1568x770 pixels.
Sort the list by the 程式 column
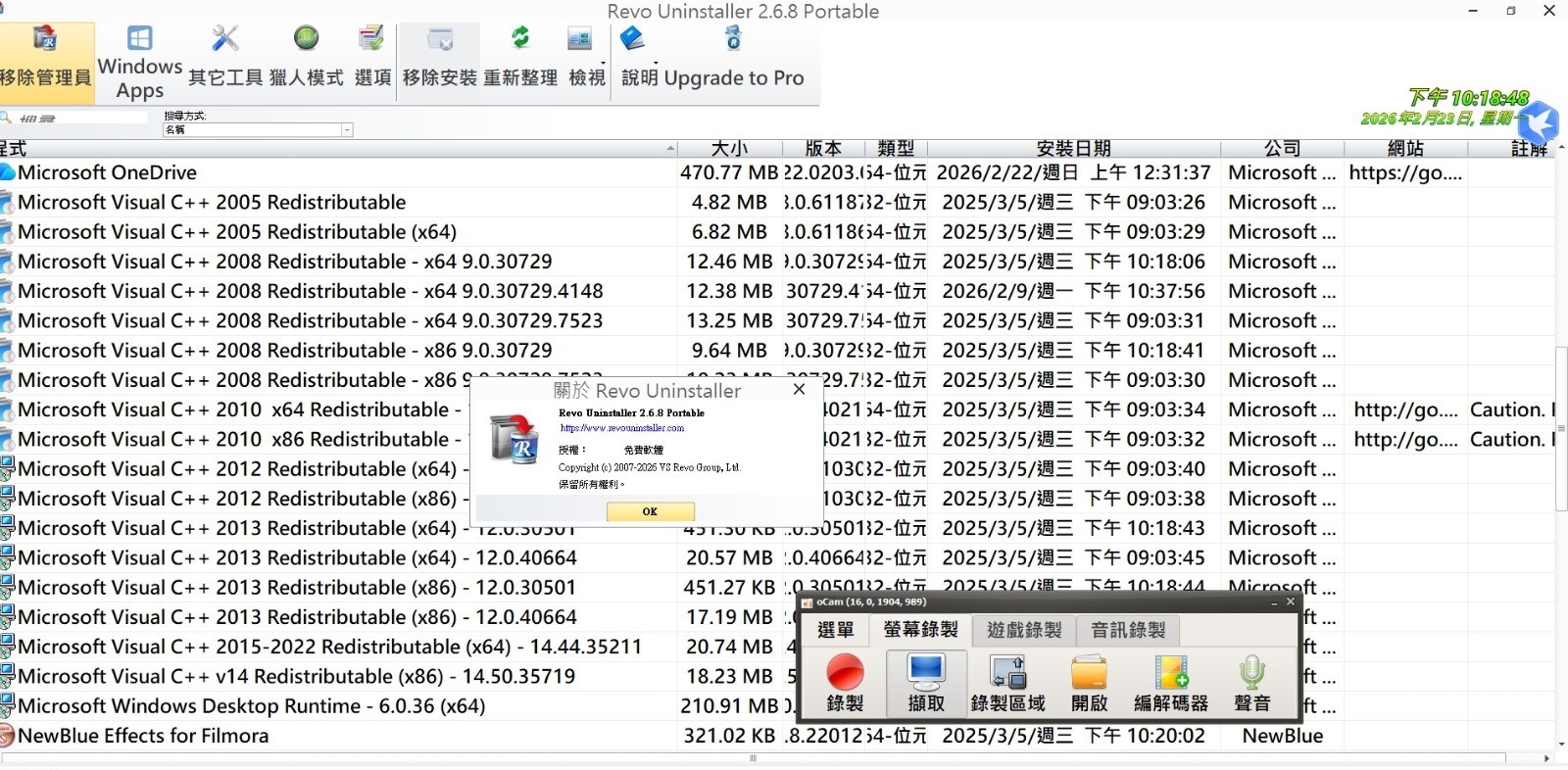[338, 148]
